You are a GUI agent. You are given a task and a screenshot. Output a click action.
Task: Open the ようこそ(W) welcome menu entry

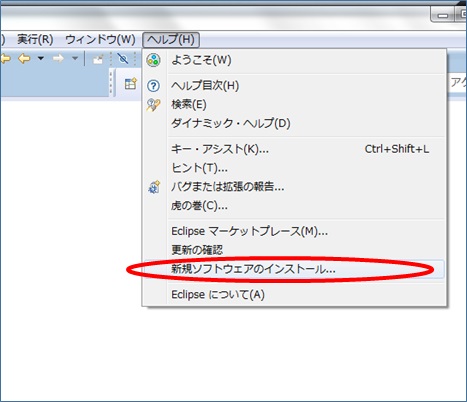(x=295, y=60)
